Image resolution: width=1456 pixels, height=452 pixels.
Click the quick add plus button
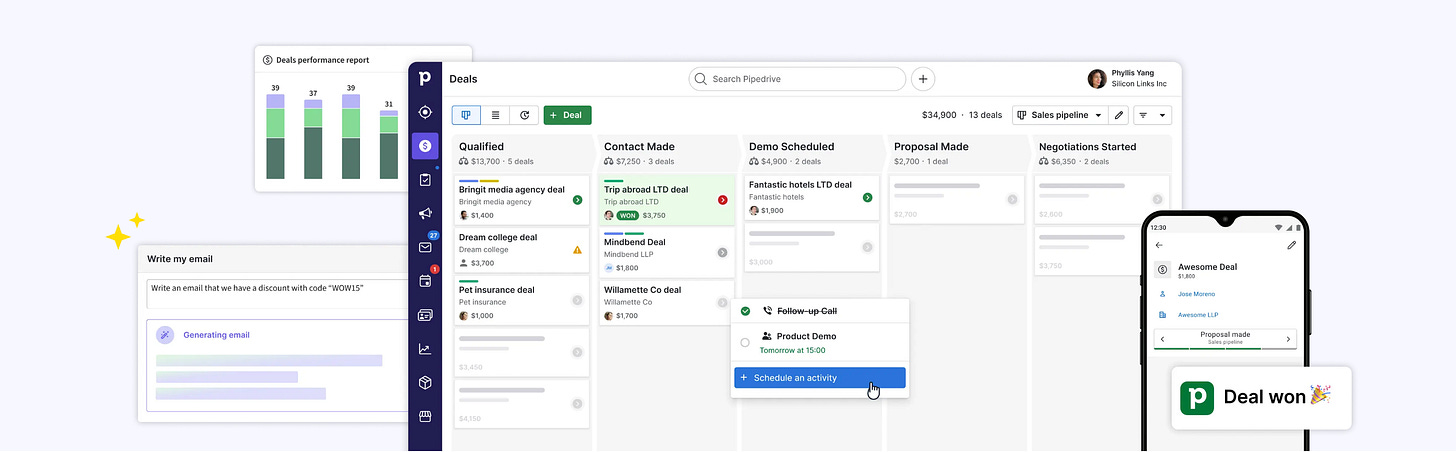point(923,78)
